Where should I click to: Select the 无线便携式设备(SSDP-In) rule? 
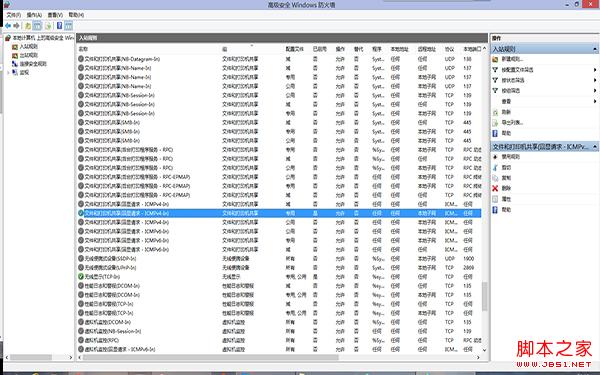point(279,258)
